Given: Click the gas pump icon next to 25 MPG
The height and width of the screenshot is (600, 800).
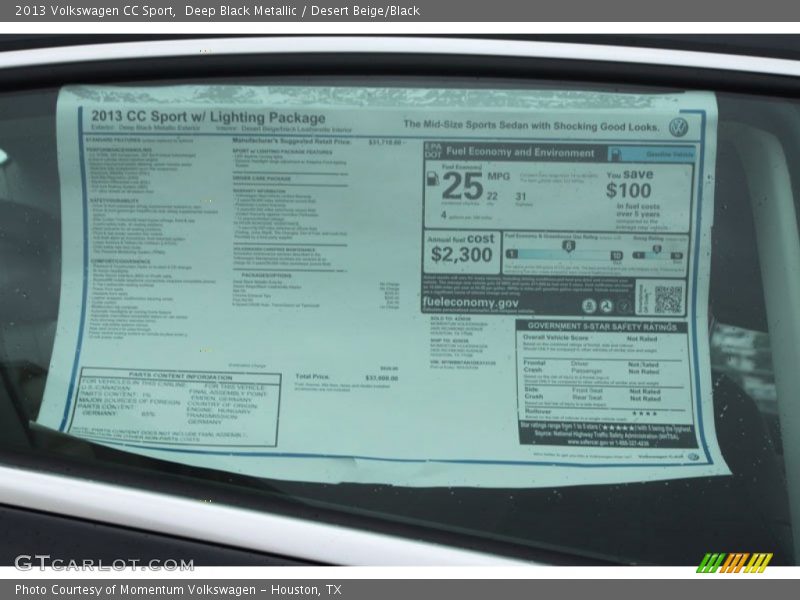Looking at the screenshot, I should (431, 179).
